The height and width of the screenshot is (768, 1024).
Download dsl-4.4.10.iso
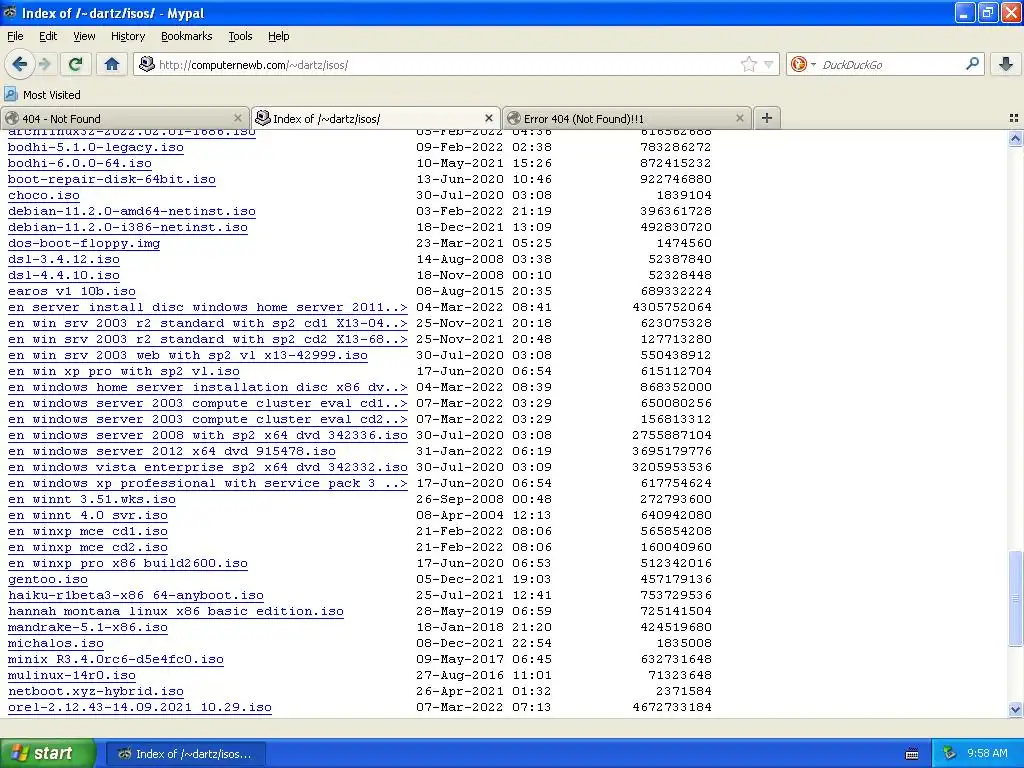[64, 276]
